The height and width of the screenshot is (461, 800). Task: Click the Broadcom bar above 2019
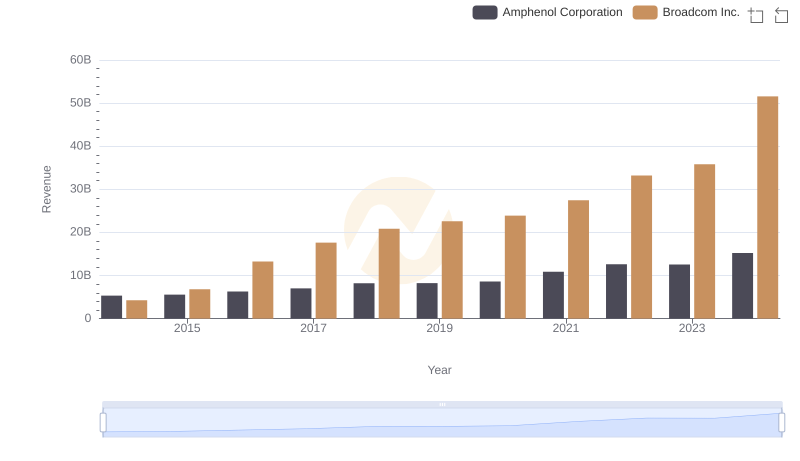(452, 270)
